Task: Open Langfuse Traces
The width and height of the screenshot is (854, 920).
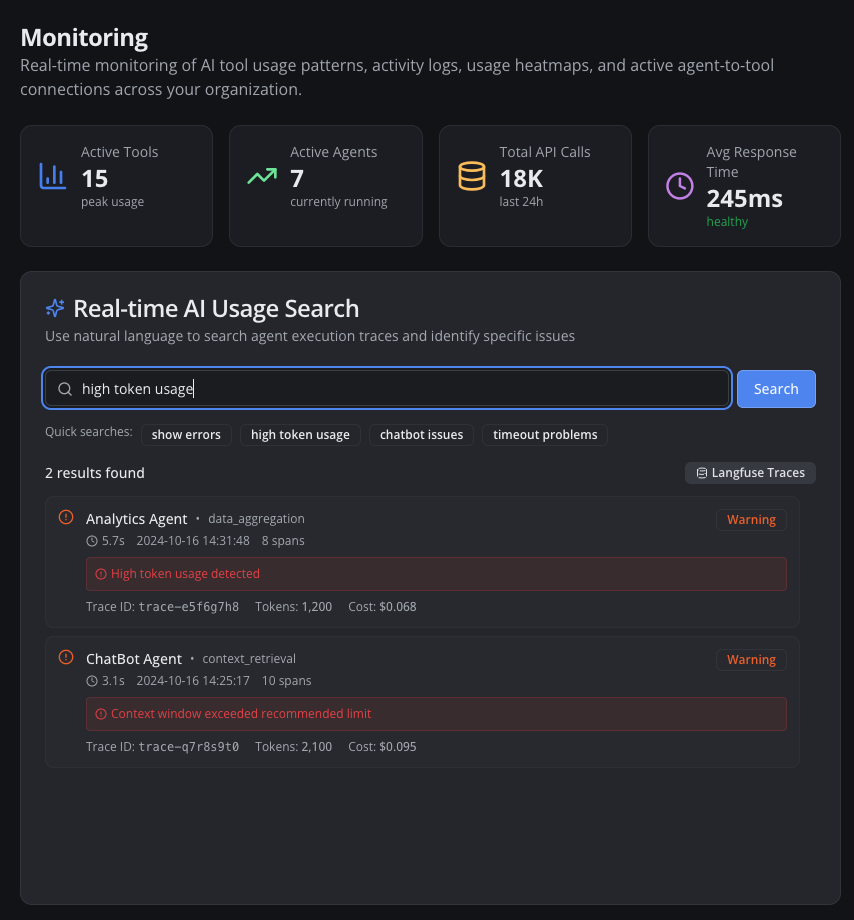Action: pyautogui.click(x=750, y=472)
